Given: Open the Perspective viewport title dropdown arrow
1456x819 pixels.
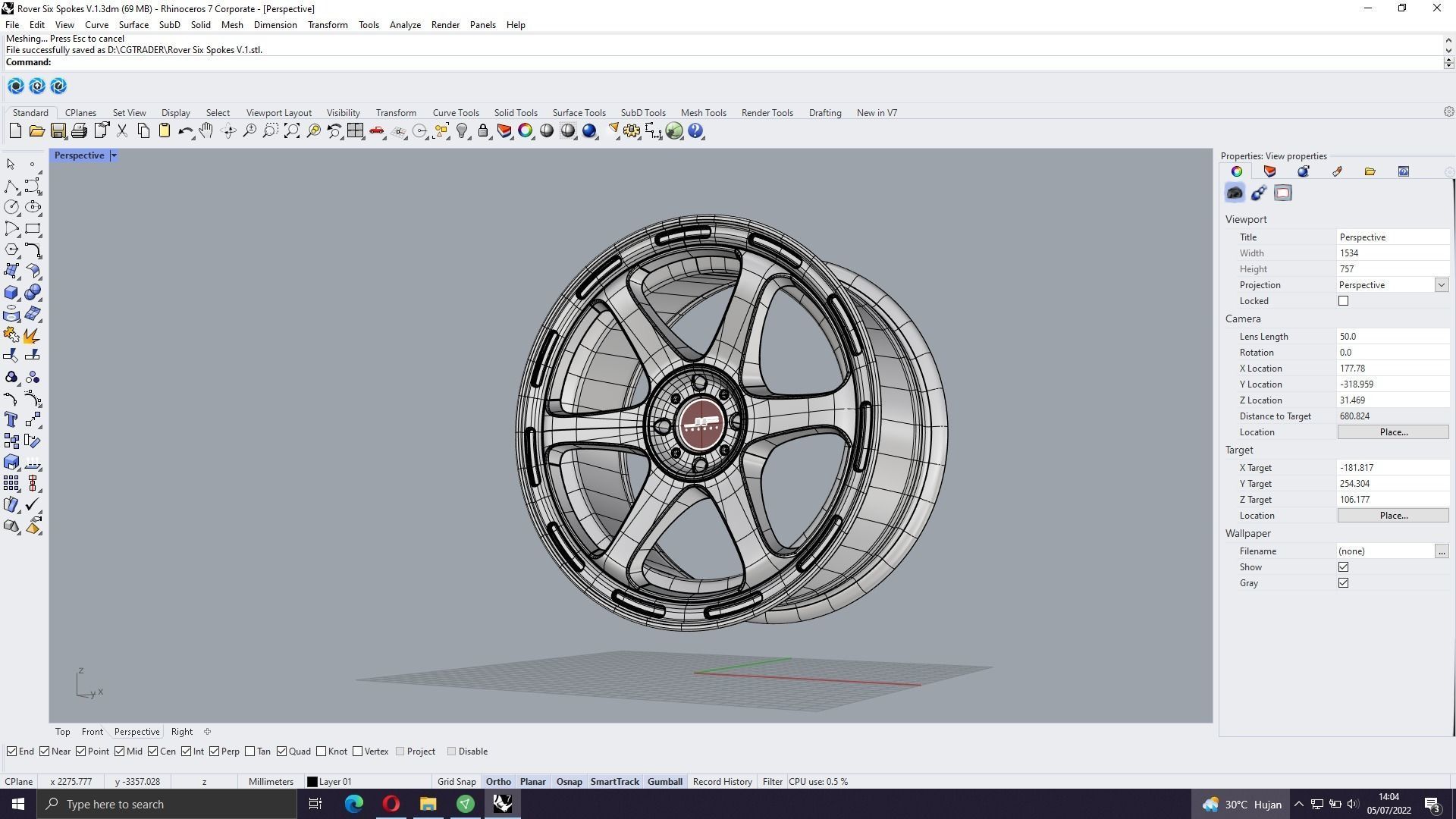Looking at the screenshot, I should pos(114,155).
